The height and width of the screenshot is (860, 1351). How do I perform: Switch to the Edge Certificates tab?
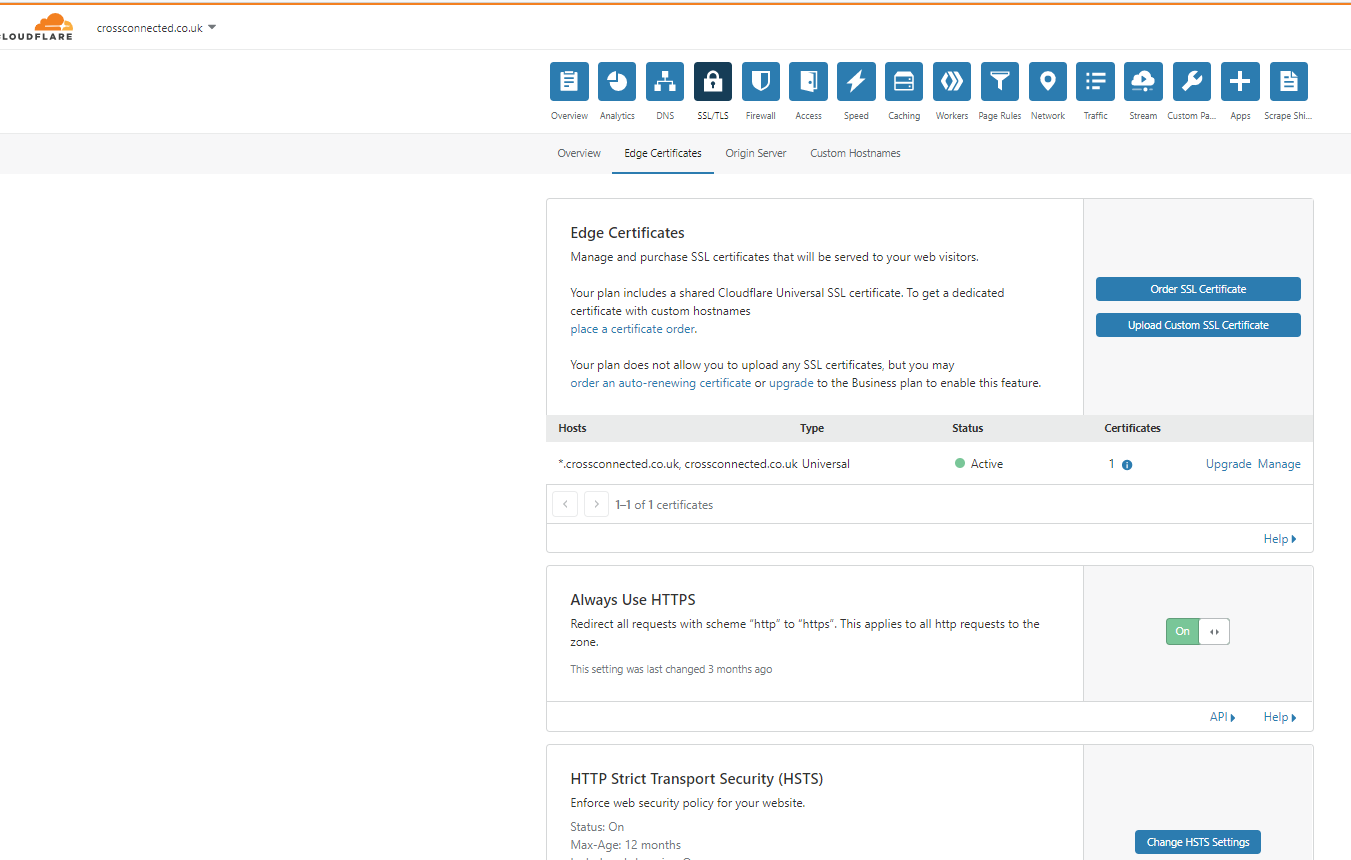pyautogui.click(x=663, y=153)
